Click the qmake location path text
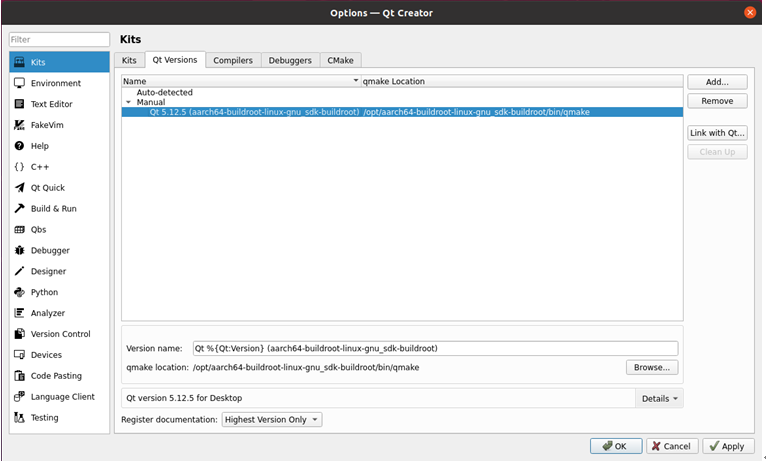Viewport: 766px width, 461px height. (x=306, y=367)
